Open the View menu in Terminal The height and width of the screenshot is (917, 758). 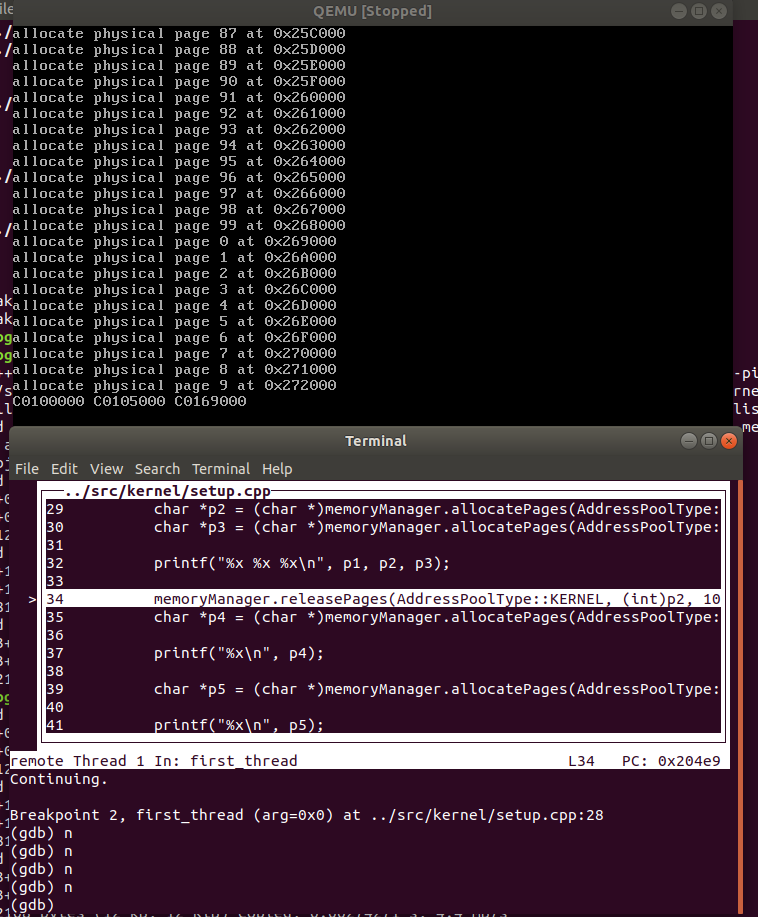[106, 469]
